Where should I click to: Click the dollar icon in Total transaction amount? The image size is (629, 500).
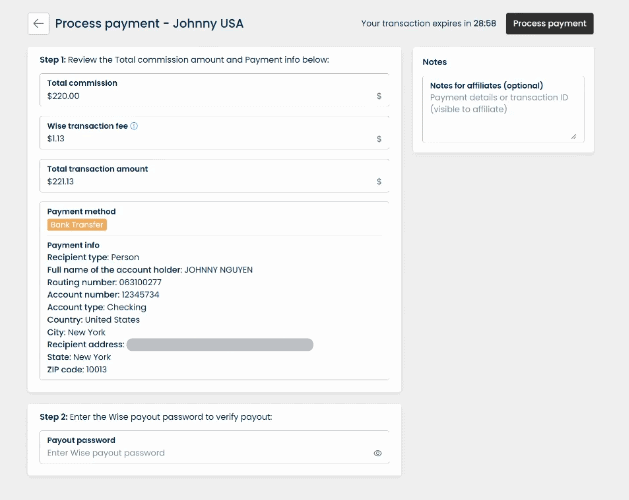[x=378, y=182]
